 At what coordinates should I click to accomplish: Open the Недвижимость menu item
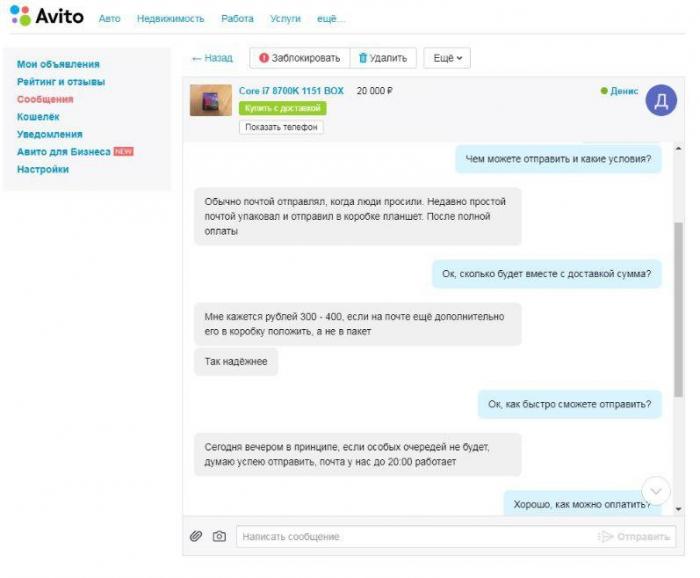(x=171, y=19)
